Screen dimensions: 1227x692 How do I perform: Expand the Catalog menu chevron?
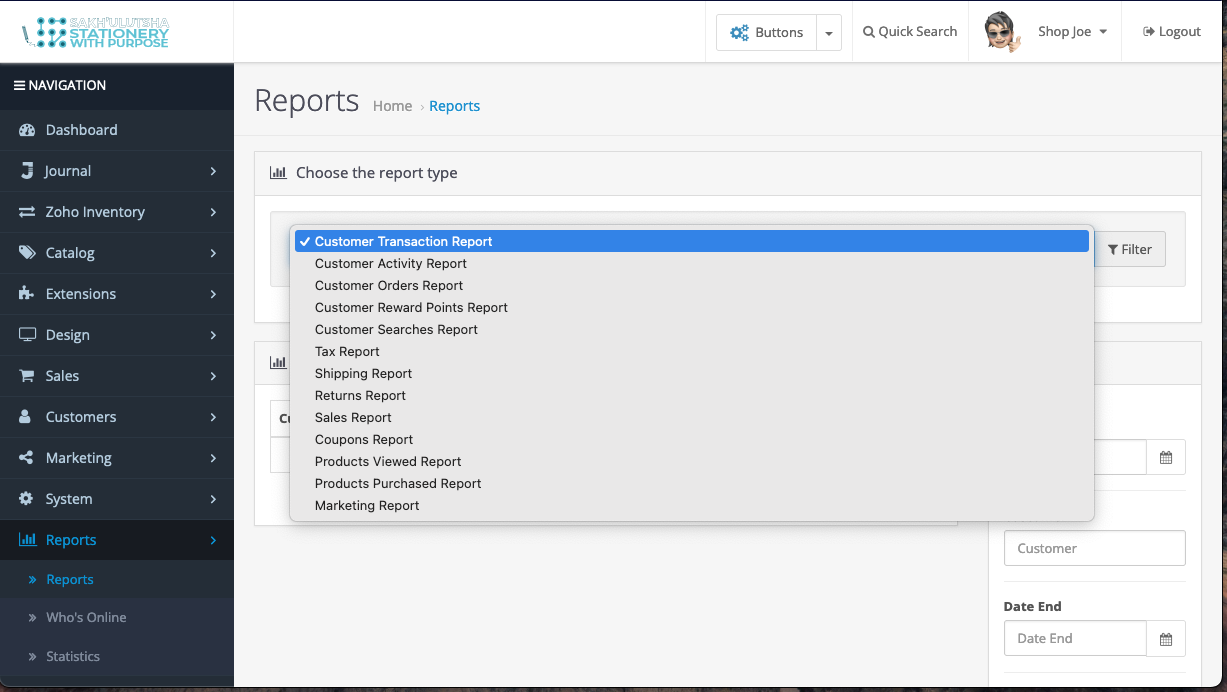click(x=213, y=253)
